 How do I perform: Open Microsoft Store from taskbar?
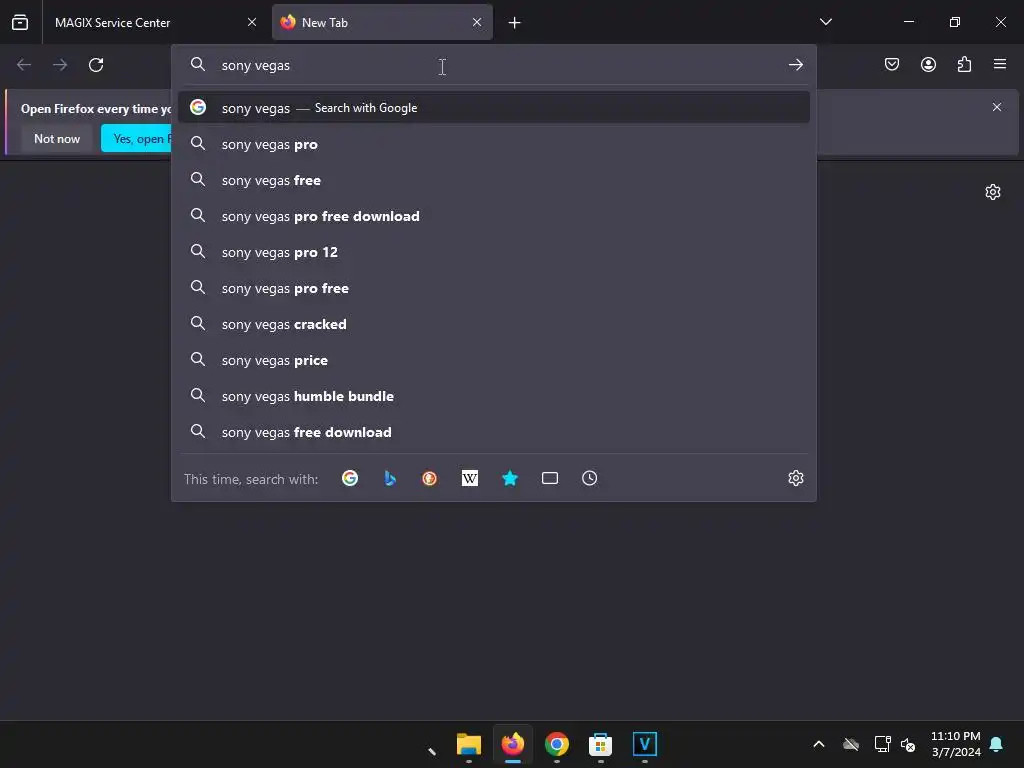pos(600,744)
